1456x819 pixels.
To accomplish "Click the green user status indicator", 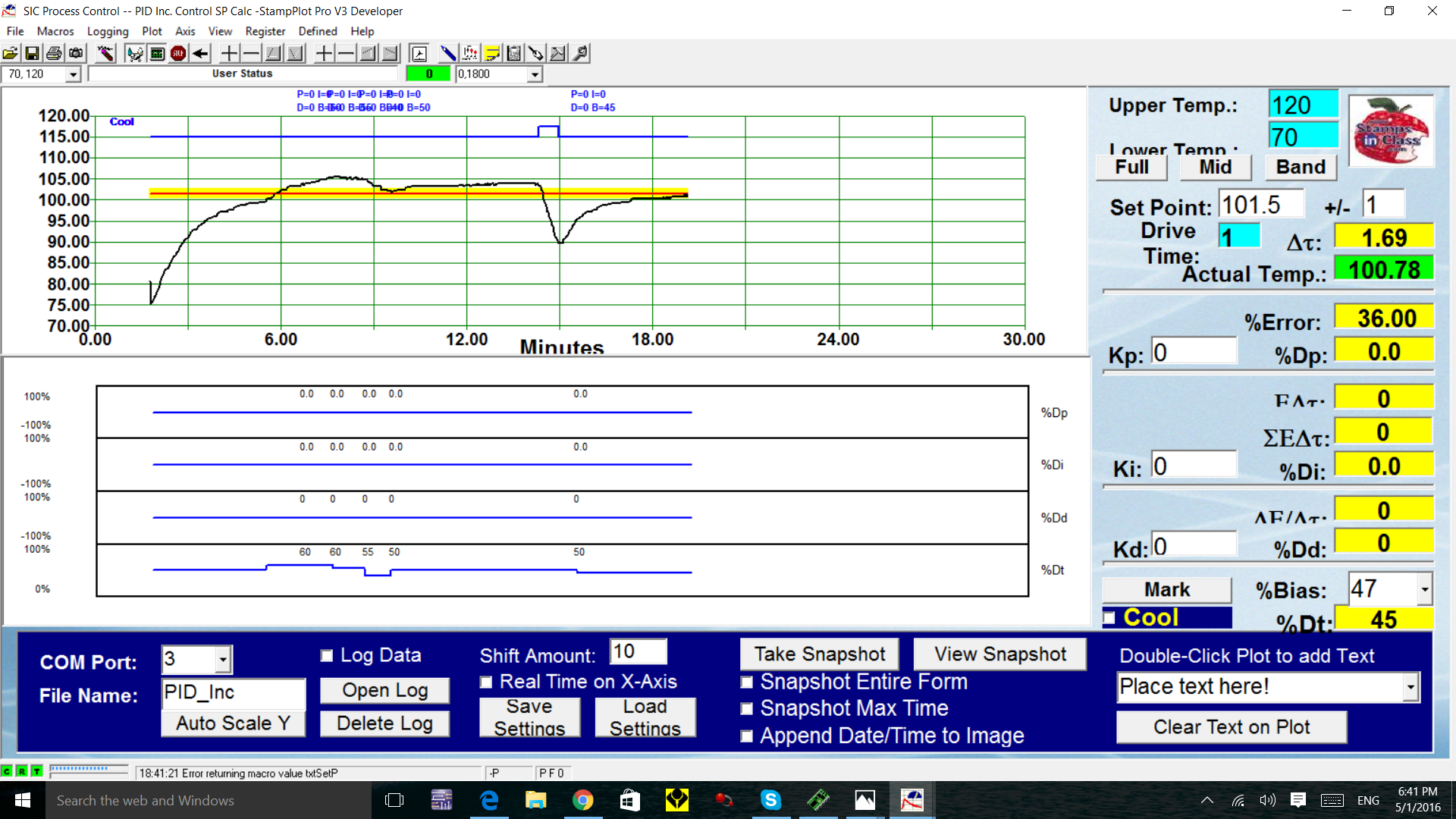I will click(x=428, y=74).
